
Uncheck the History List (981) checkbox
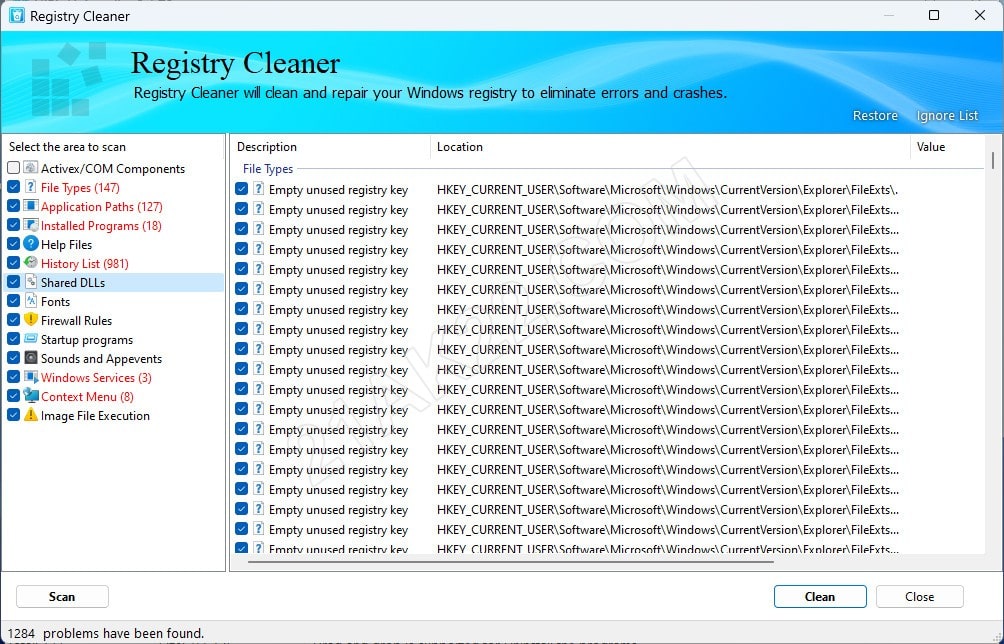[x=13, y=263]
